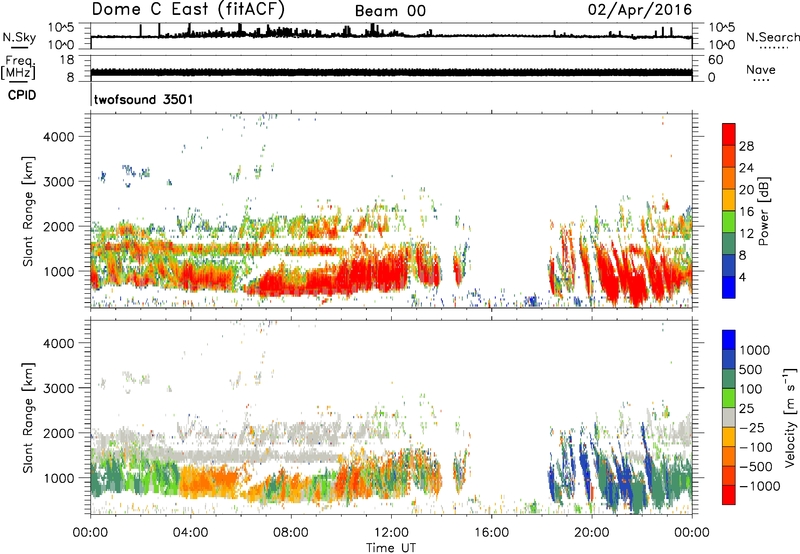This screenshot has width=800, height=554.
Task: Click the 'Beam 00' label
Action: pos(390,11)
